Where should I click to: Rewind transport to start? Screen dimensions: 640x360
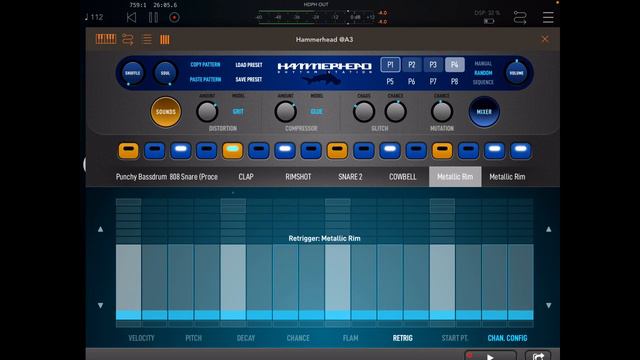[131, 18]
